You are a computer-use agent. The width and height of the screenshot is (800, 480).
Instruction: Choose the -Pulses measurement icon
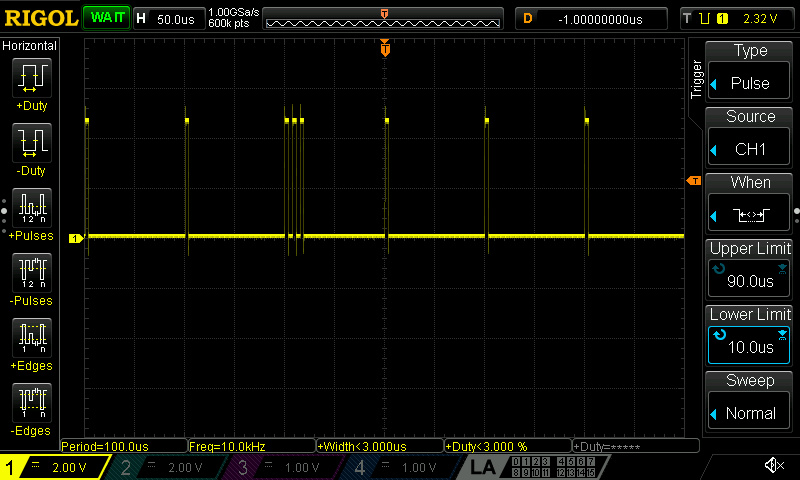pyautogui.click(x=32, y=273)
